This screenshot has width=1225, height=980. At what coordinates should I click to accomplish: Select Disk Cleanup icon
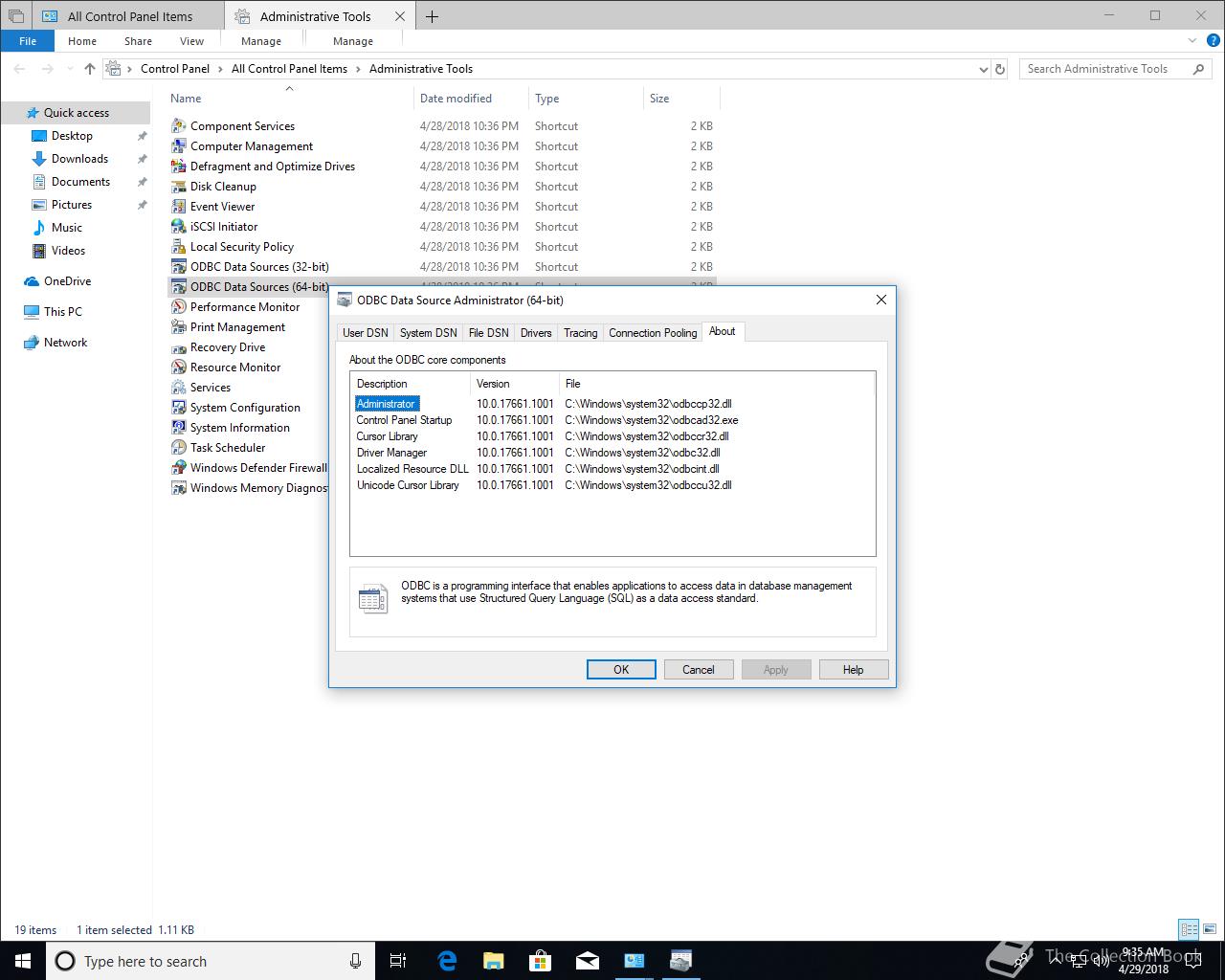click(x=178, y=186)
